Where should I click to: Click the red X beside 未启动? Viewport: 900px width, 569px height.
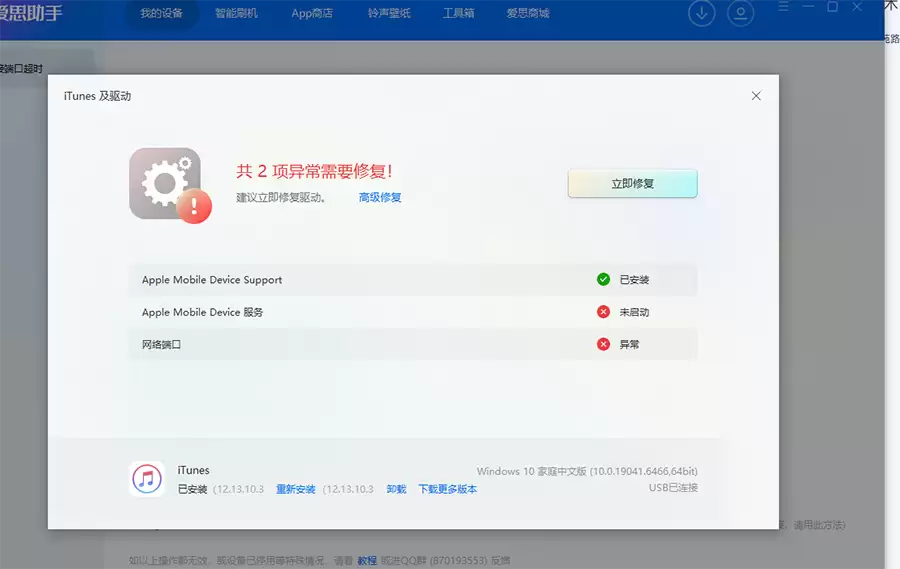point(603,312)
